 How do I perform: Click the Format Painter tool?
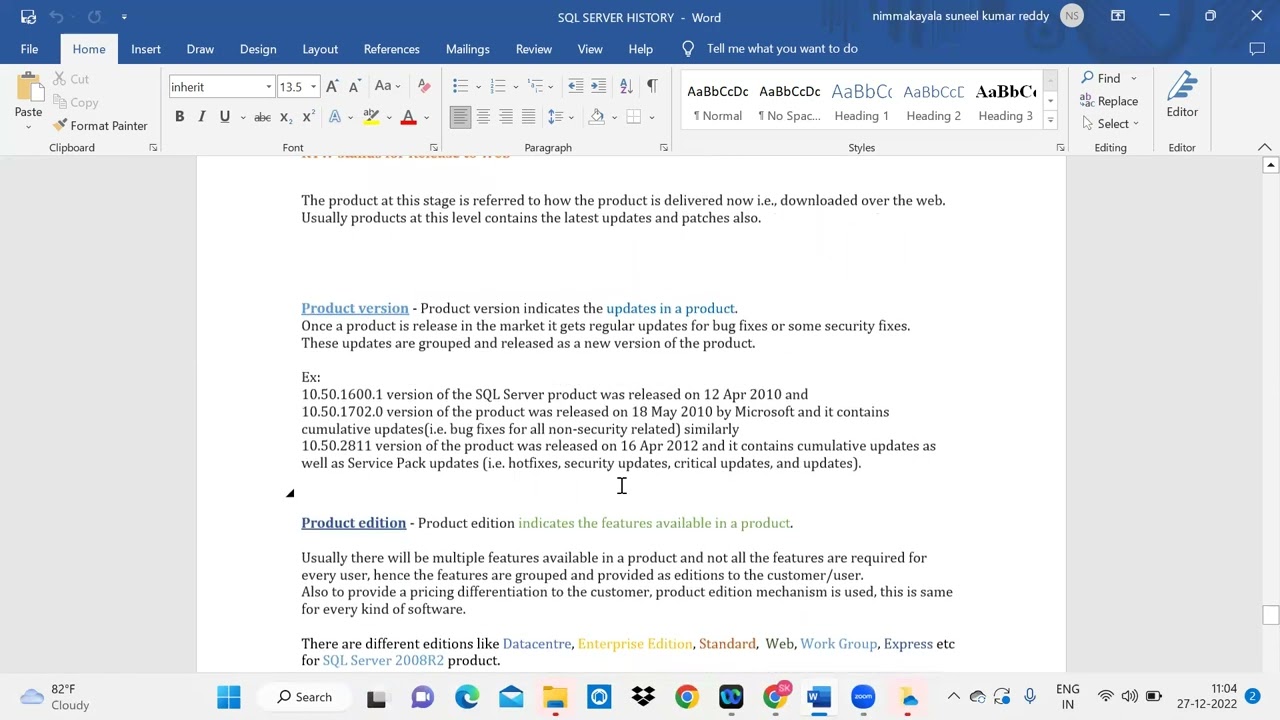(x=100, y=126)
